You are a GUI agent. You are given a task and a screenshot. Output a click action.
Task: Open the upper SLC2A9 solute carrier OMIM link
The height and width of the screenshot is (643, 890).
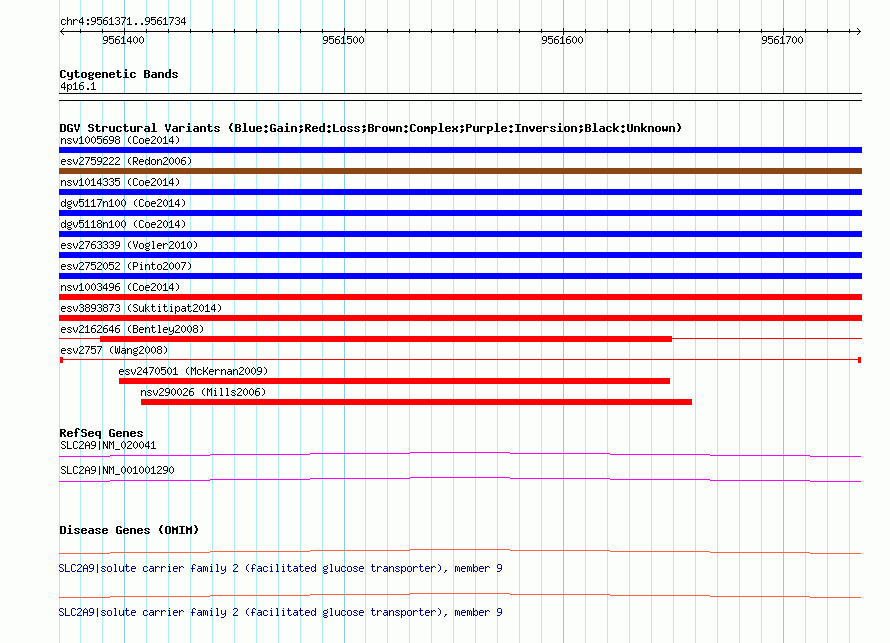coord(280,568)
